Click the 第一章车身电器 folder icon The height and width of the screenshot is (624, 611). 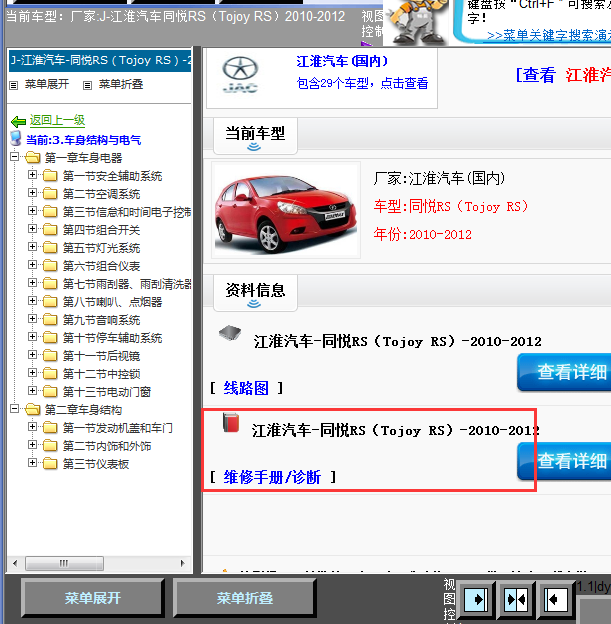coord(33,158)
